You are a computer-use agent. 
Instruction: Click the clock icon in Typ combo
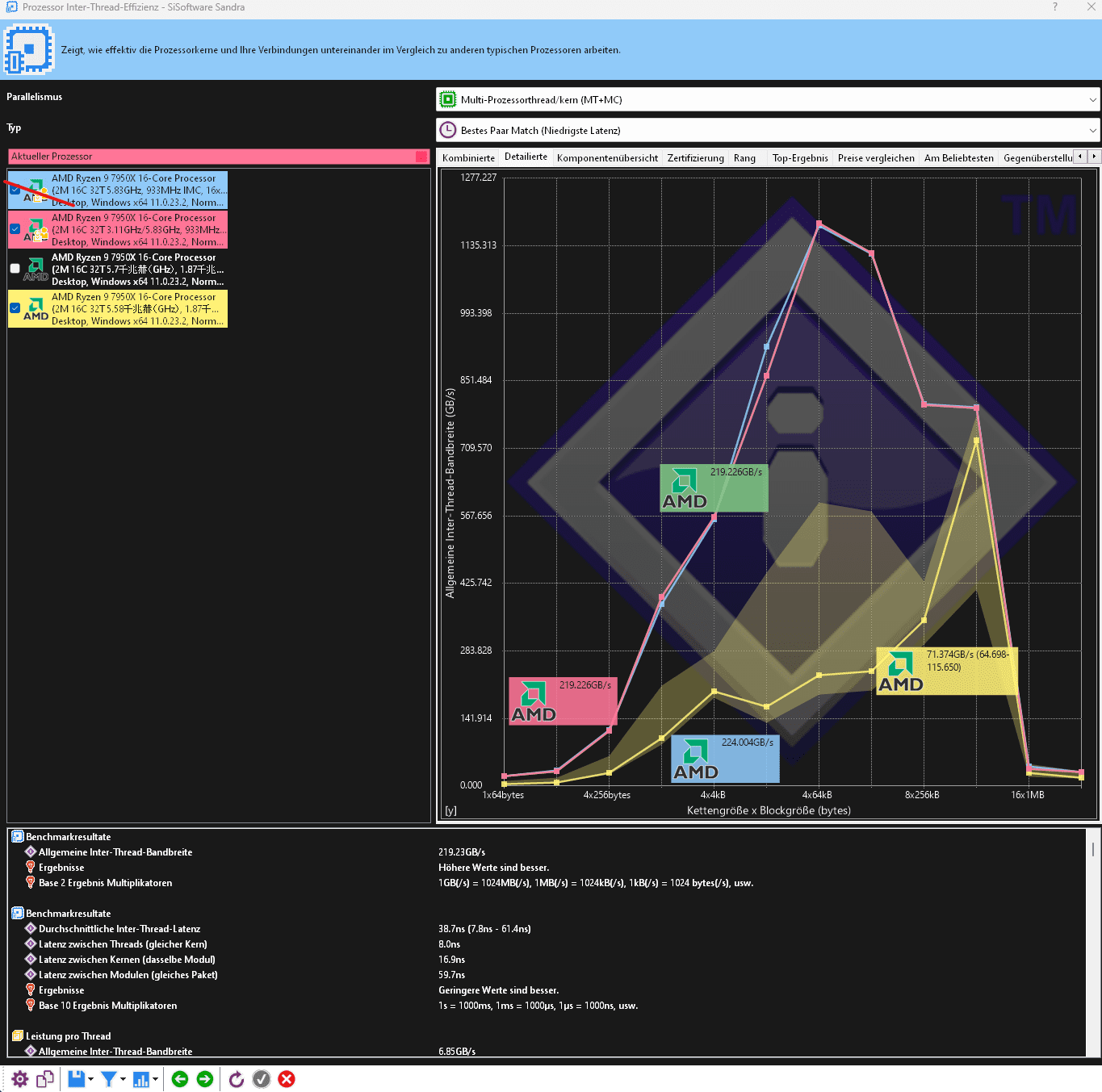coord(447,130)
